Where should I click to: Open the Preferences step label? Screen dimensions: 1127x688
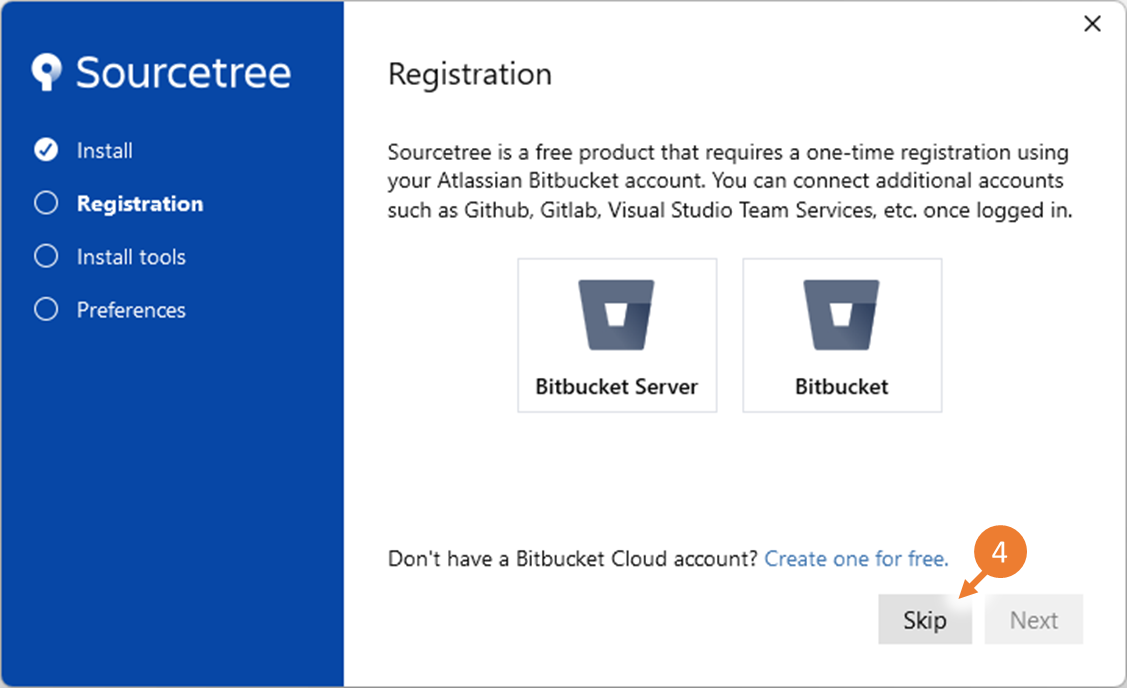click(132, 310)
